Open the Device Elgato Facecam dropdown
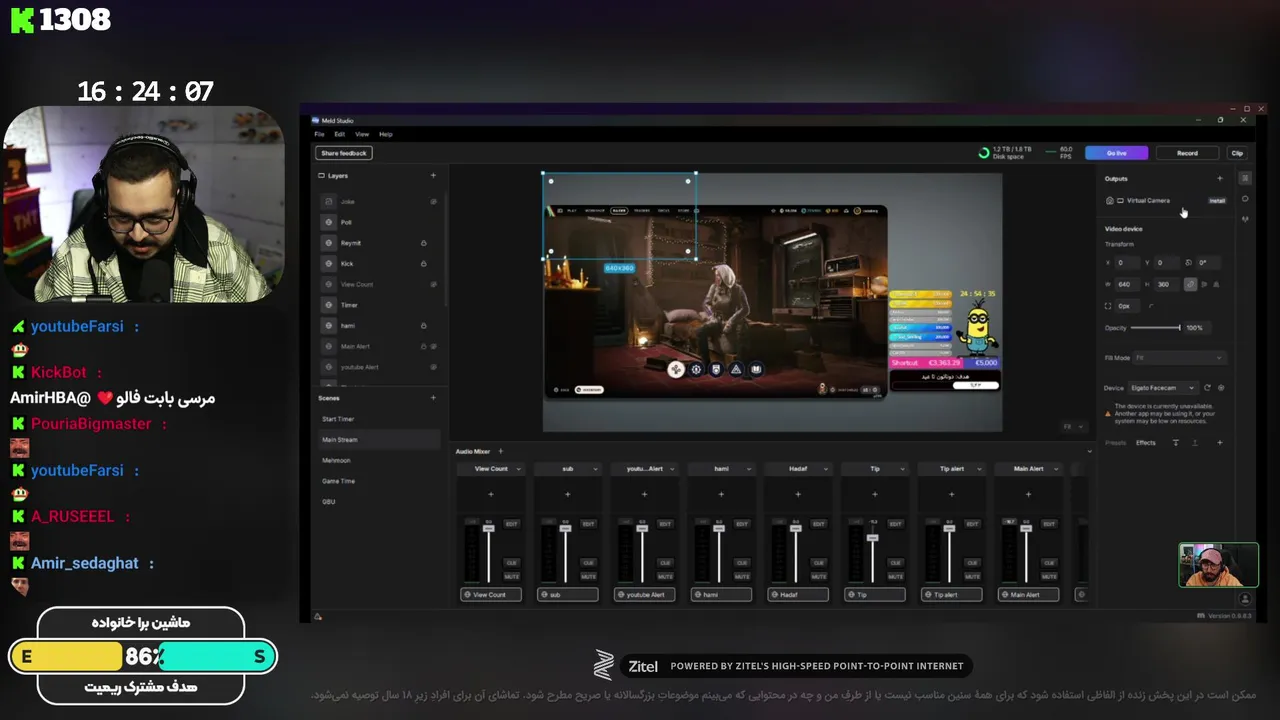The height and width of the screenshot is (720, 1280). (1161, 387)
